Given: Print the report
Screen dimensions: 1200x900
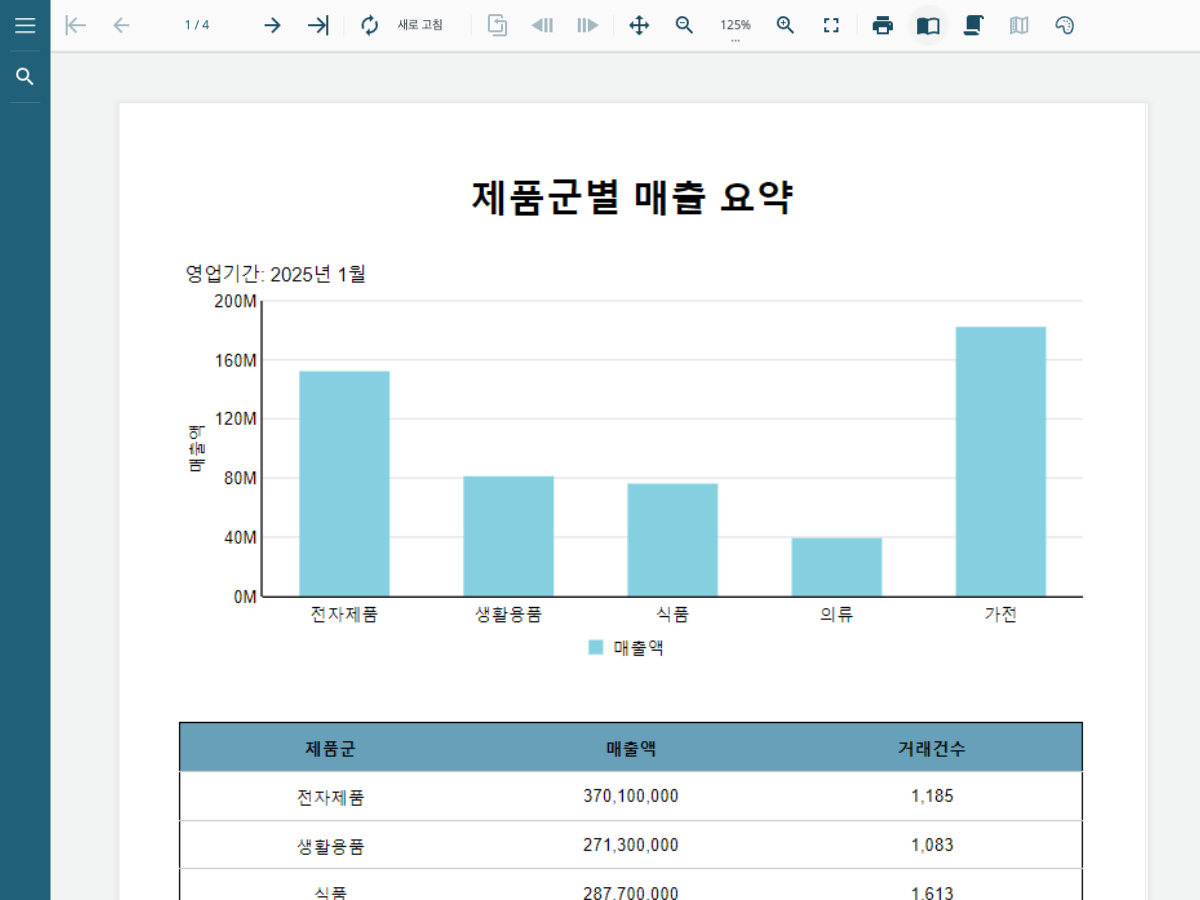Looking at the screenshot, I should click(882, 25).
